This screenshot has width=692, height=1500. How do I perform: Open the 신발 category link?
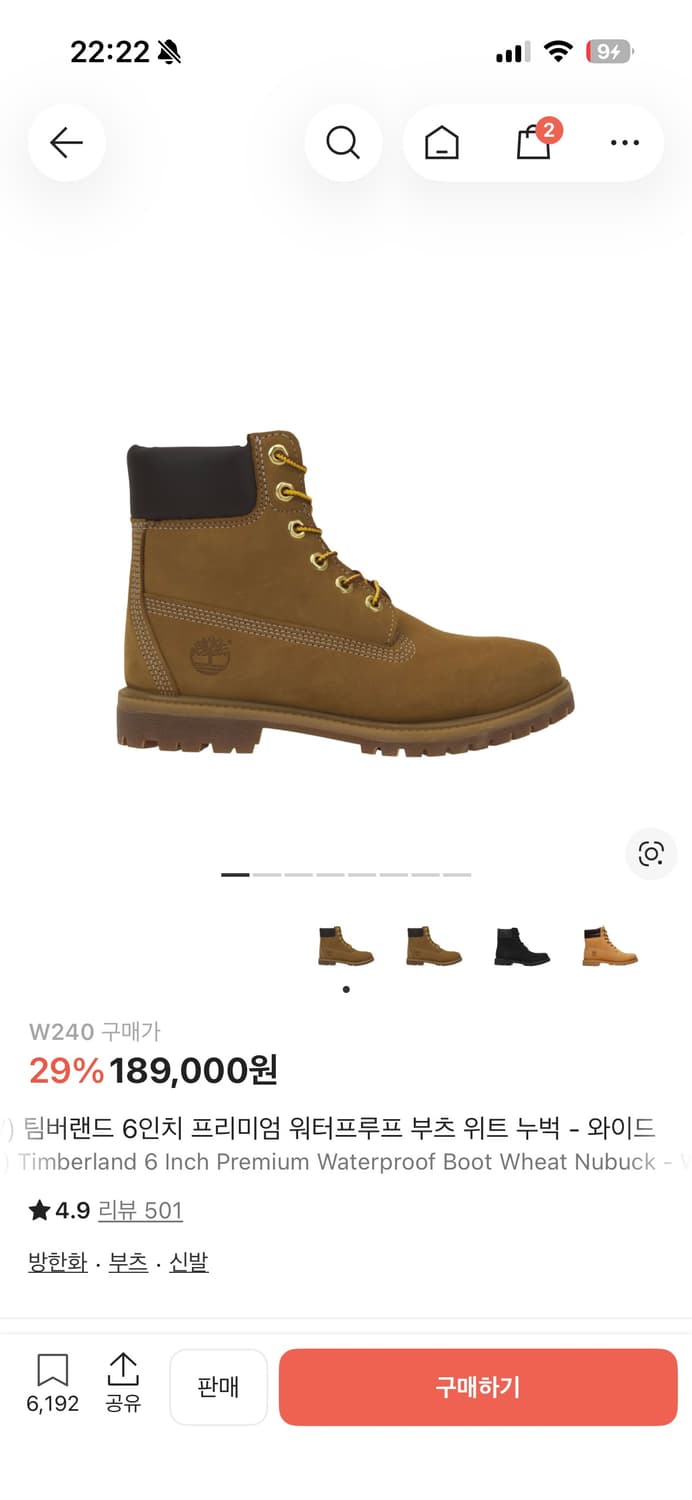click(188, 1262)
